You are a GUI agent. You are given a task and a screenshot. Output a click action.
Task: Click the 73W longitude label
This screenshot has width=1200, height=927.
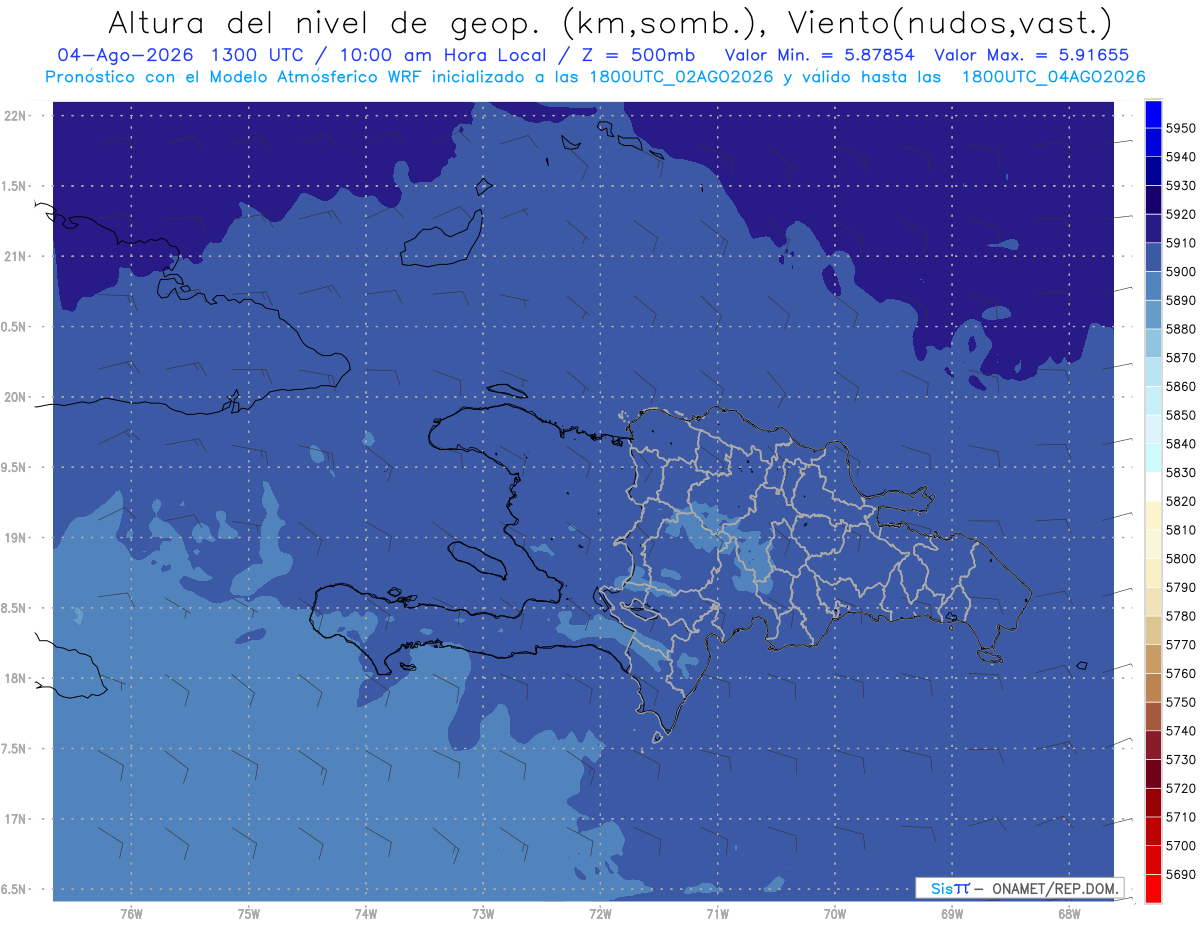click(x=483, y=914)
